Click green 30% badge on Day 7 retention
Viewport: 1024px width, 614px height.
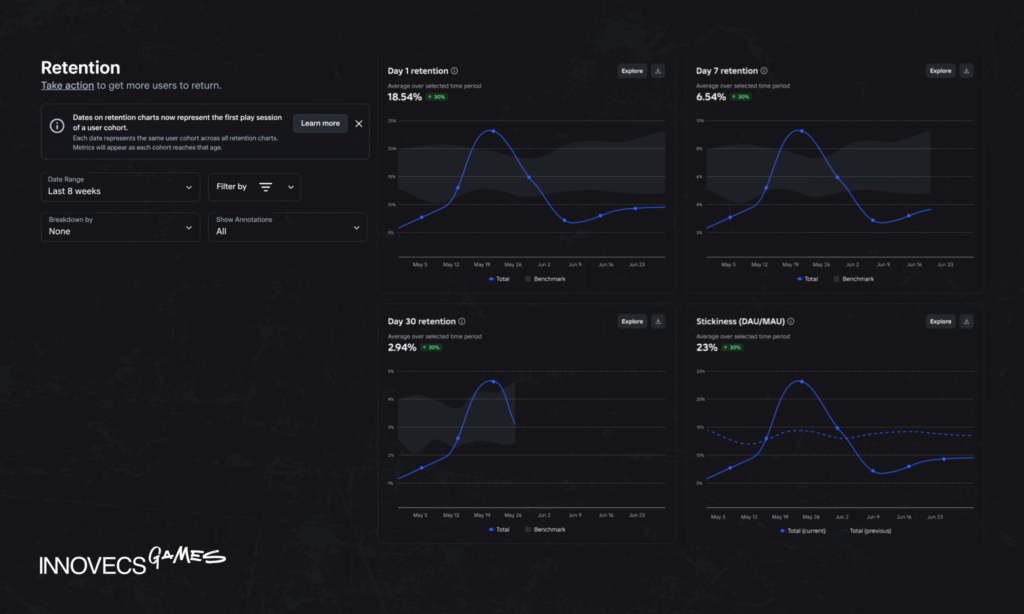741,97
